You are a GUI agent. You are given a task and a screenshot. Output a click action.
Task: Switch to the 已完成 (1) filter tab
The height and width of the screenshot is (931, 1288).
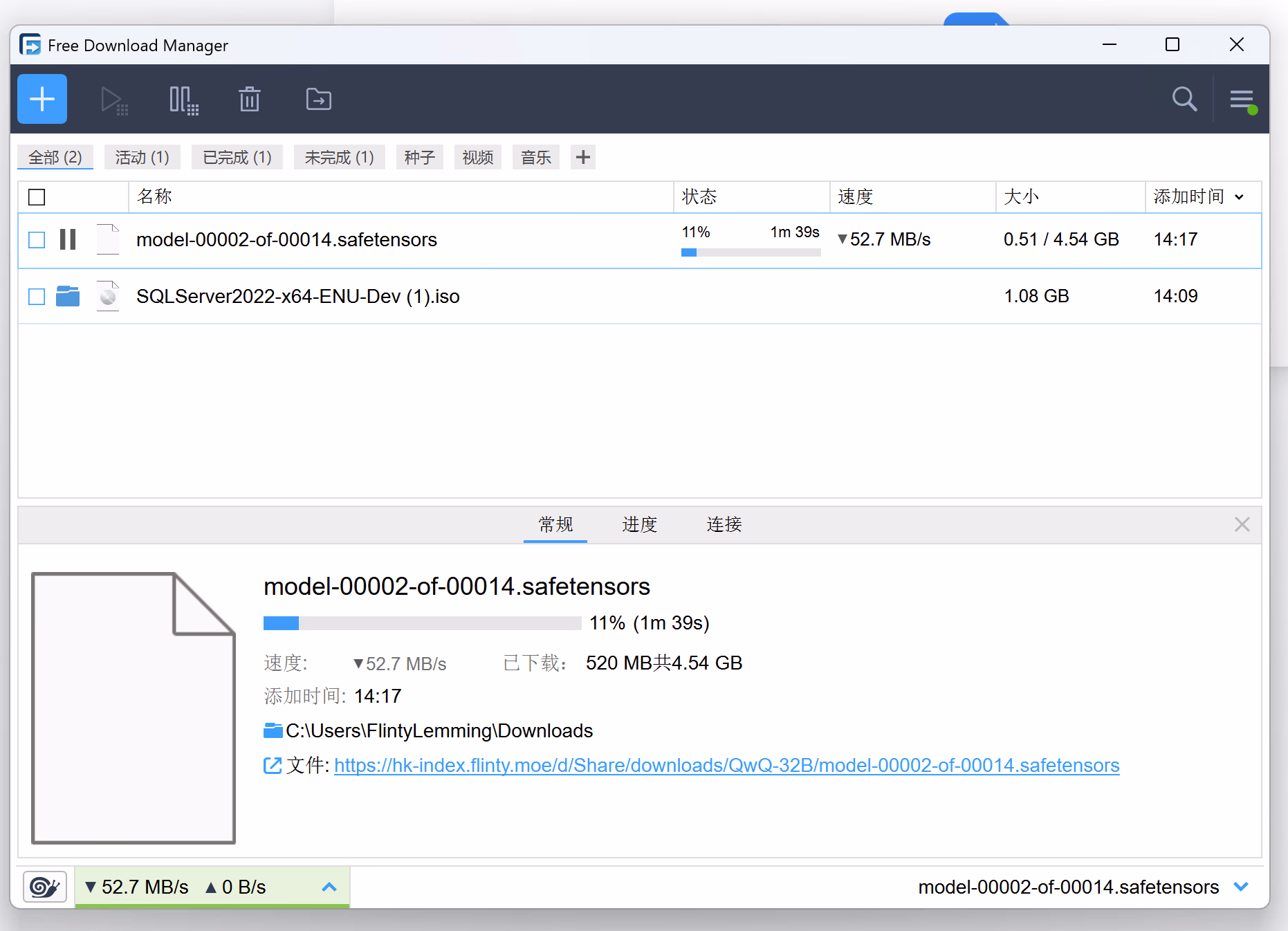tap(237, 158)
